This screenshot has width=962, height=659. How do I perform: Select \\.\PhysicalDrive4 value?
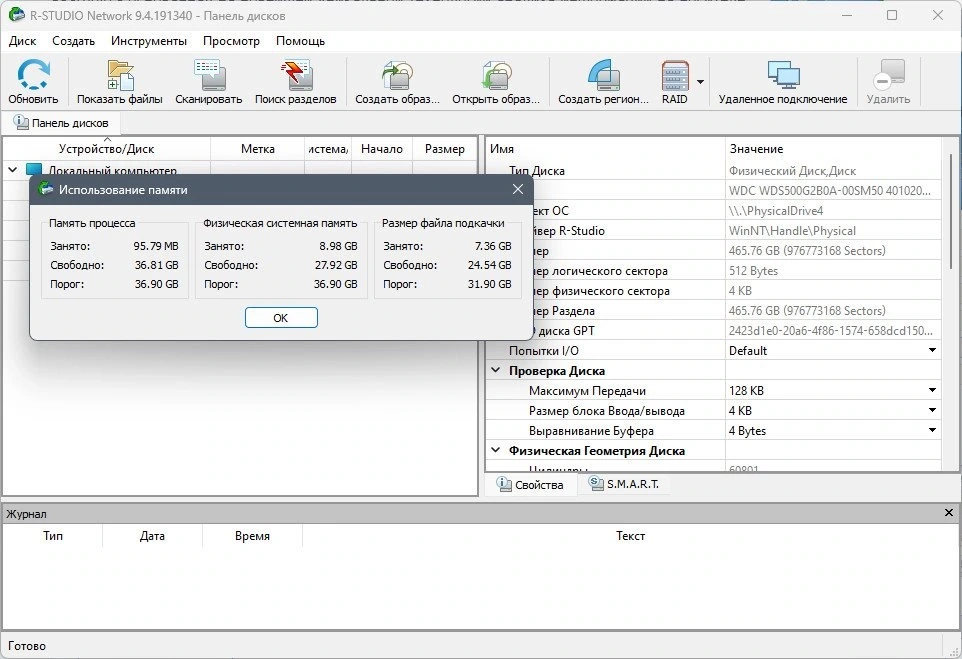point(775,210)
